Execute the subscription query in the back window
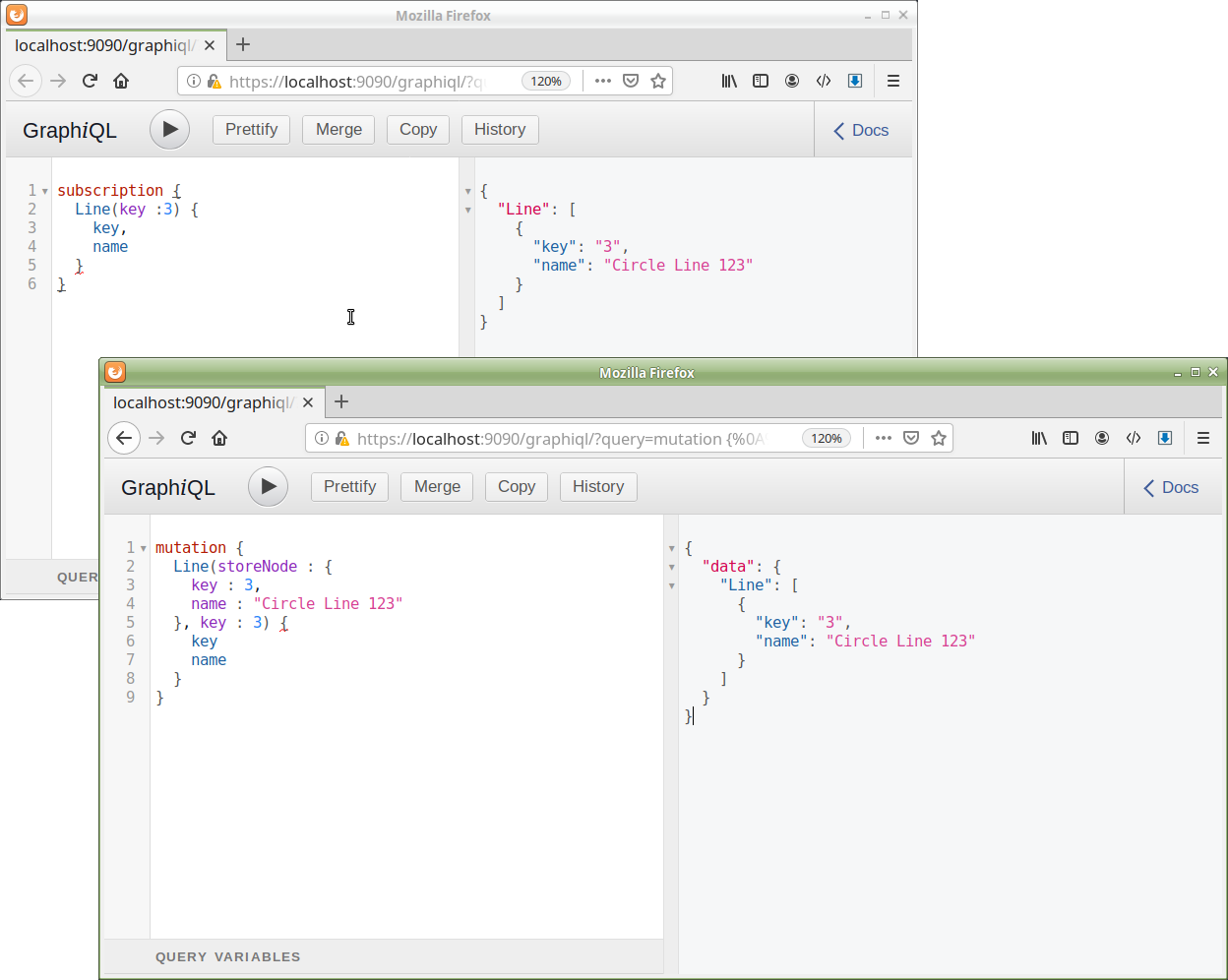 click(x=169, y=130)
